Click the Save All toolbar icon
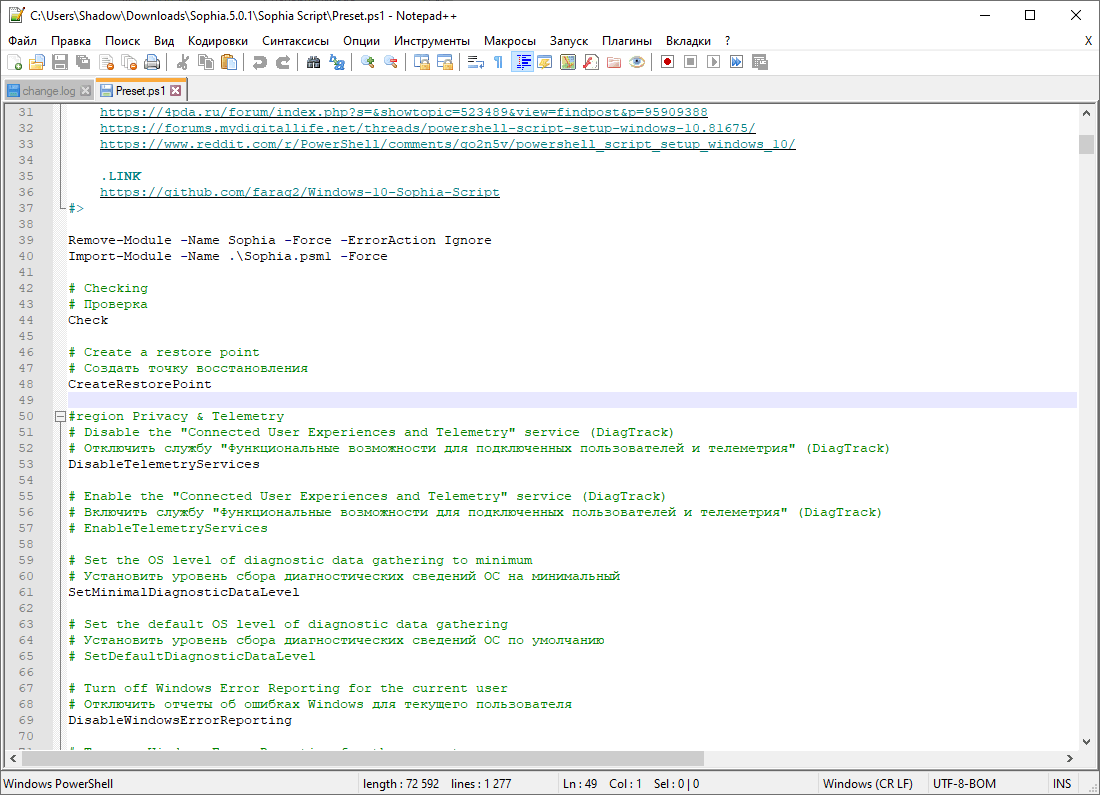This screenshot has height=795, width=1100. pos(84,61)
